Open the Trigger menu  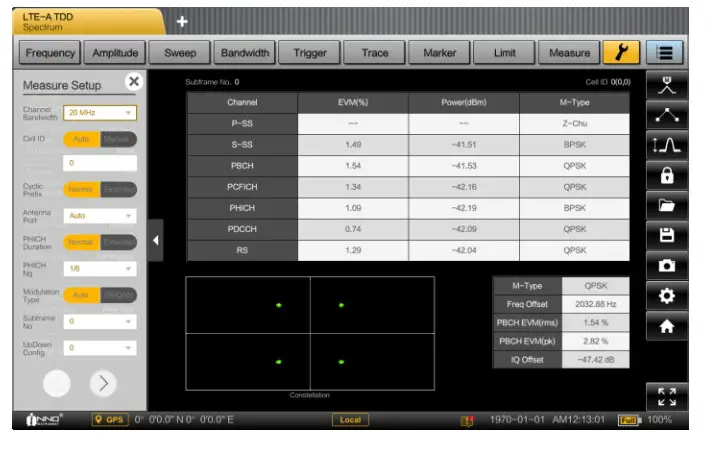[x=310, y=53]
